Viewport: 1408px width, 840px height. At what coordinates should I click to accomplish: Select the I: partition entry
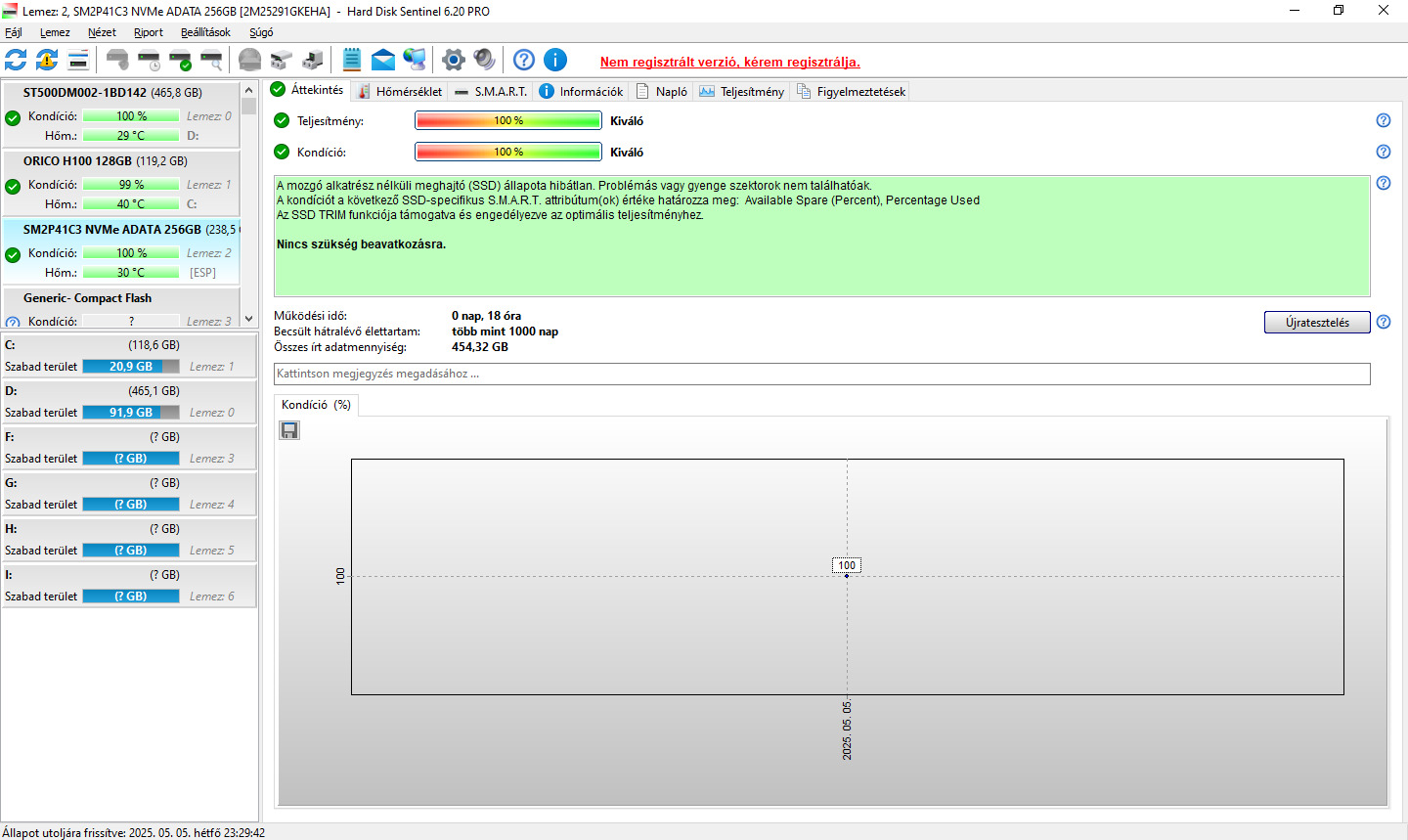point(129,585)
